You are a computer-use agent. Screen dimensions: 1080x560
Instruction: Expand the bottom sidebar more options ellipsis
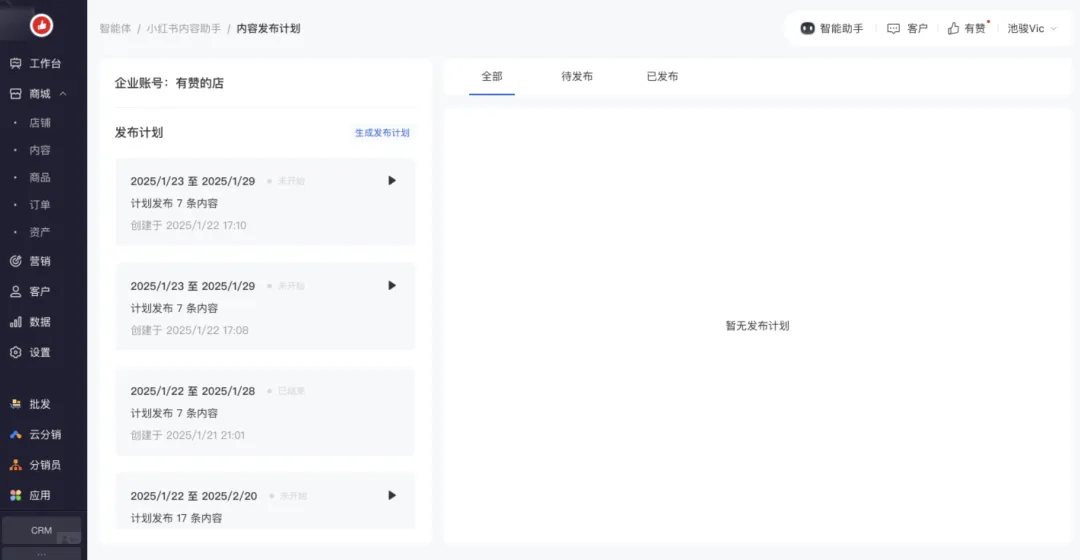pyautogui.click(x=41, y=553)
